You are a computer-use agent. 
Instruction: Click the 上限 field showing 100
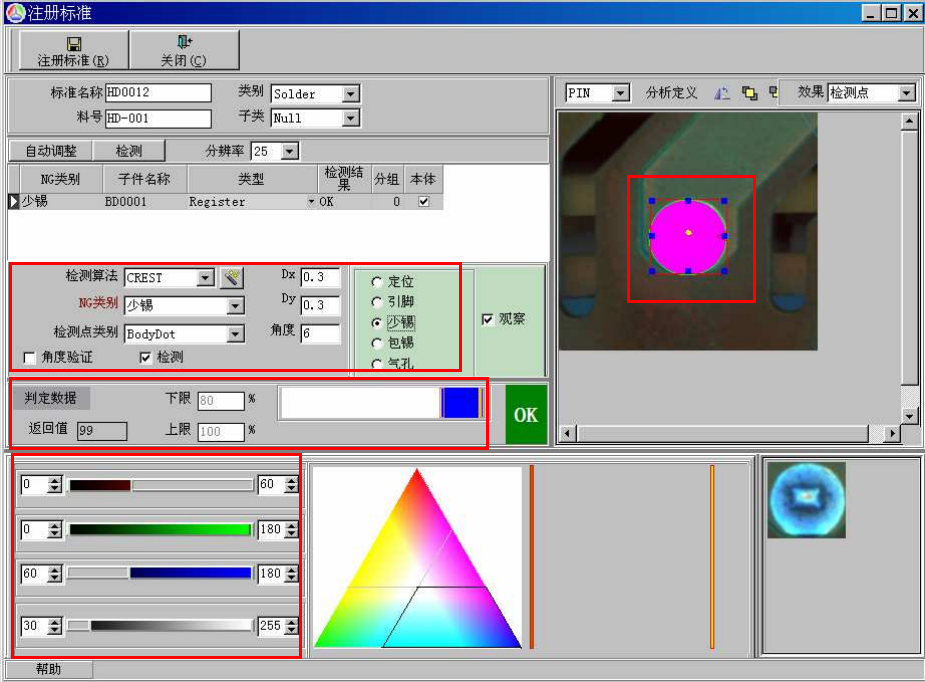(x=221, y=432)
